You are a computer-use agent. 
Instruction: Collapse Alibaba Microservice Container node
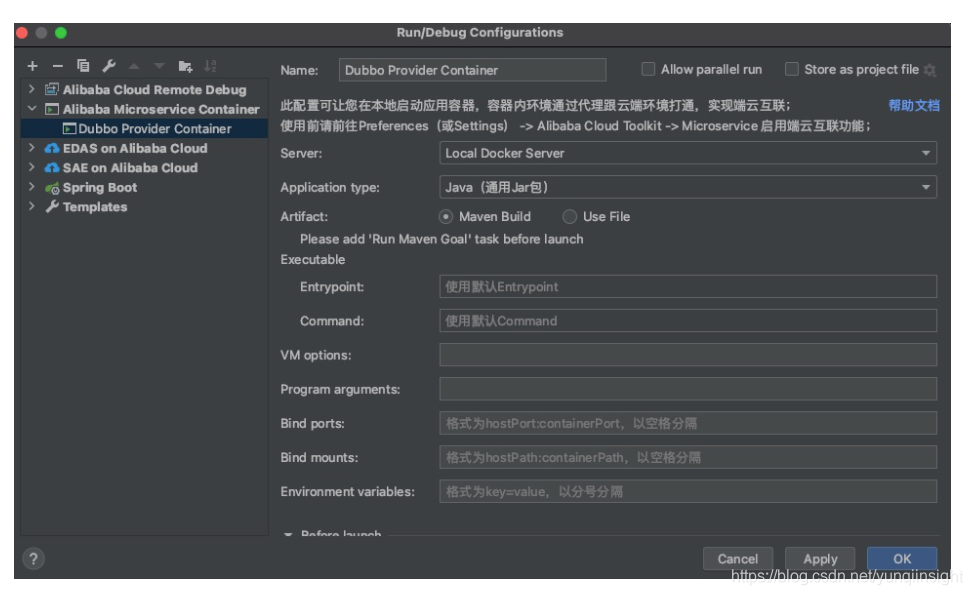[32, 109]
